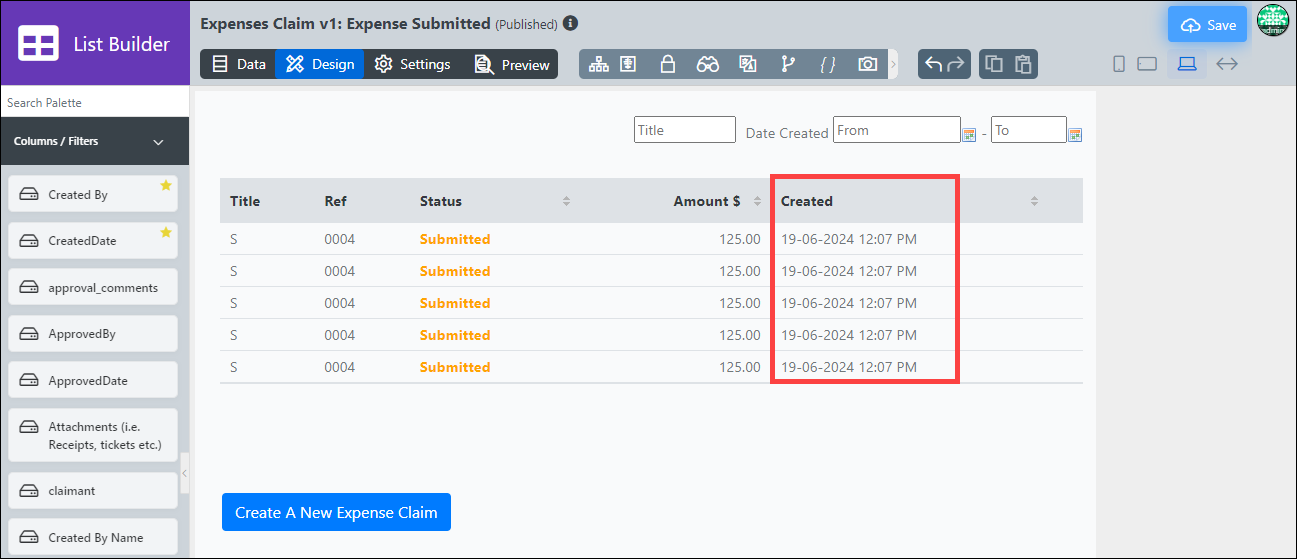
Task: Open the From date calendar picker
Action: click(969, 134)
